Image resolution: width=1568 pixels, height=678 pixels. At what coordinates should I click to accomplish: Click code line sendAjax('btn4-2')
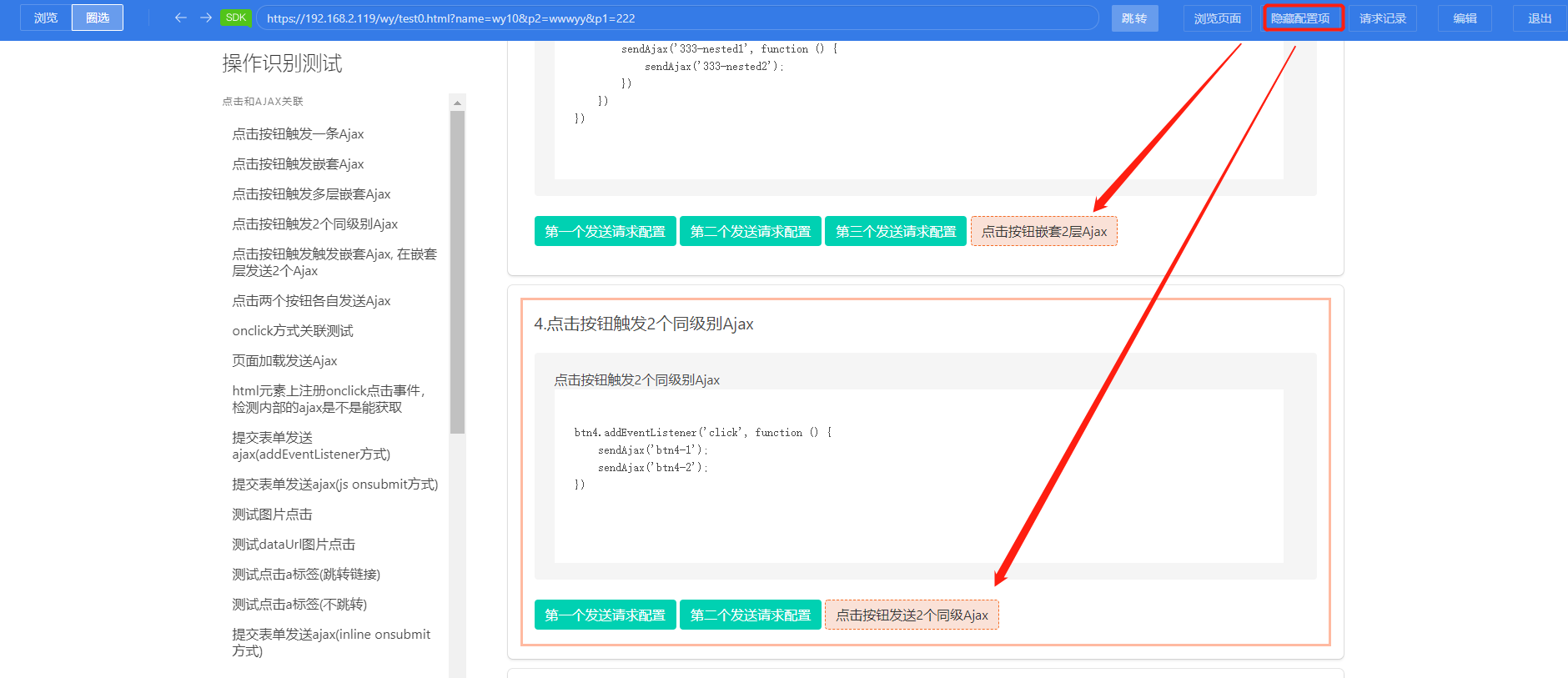[x=653, y=468]
